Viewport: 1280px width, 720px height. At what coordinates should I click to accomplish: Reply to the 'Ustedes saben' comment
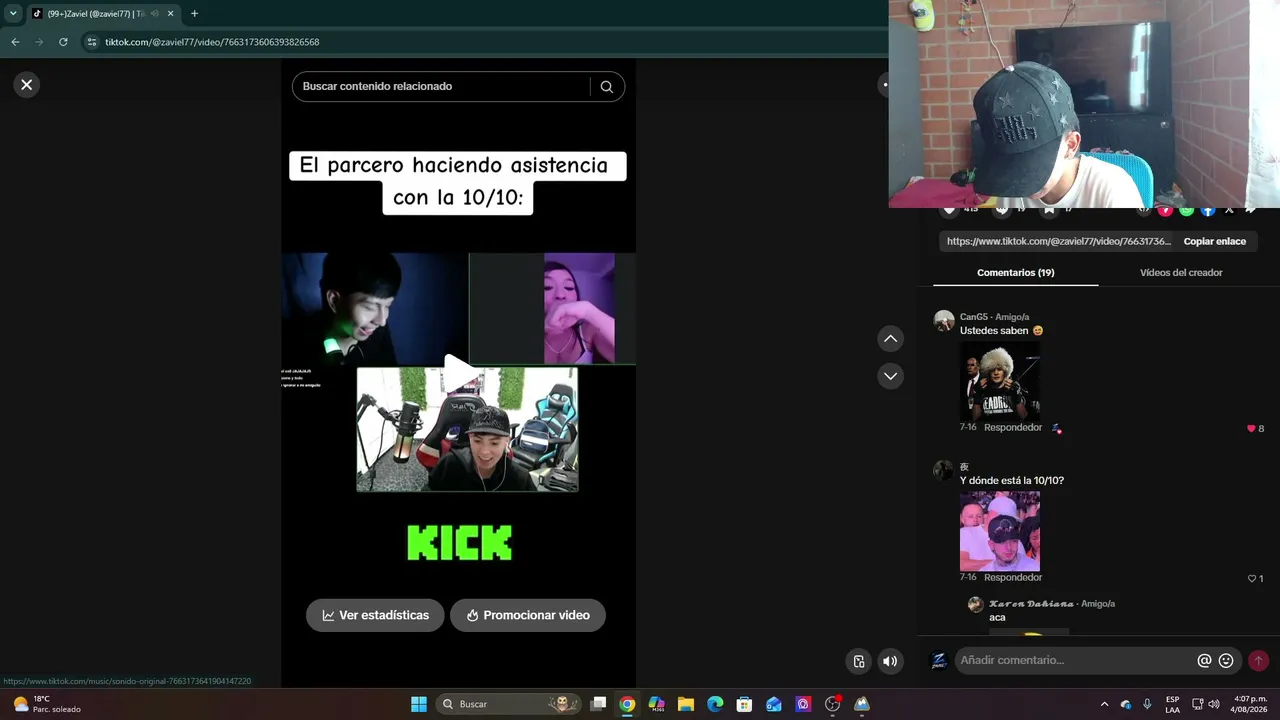click(x=1013, y=428)
